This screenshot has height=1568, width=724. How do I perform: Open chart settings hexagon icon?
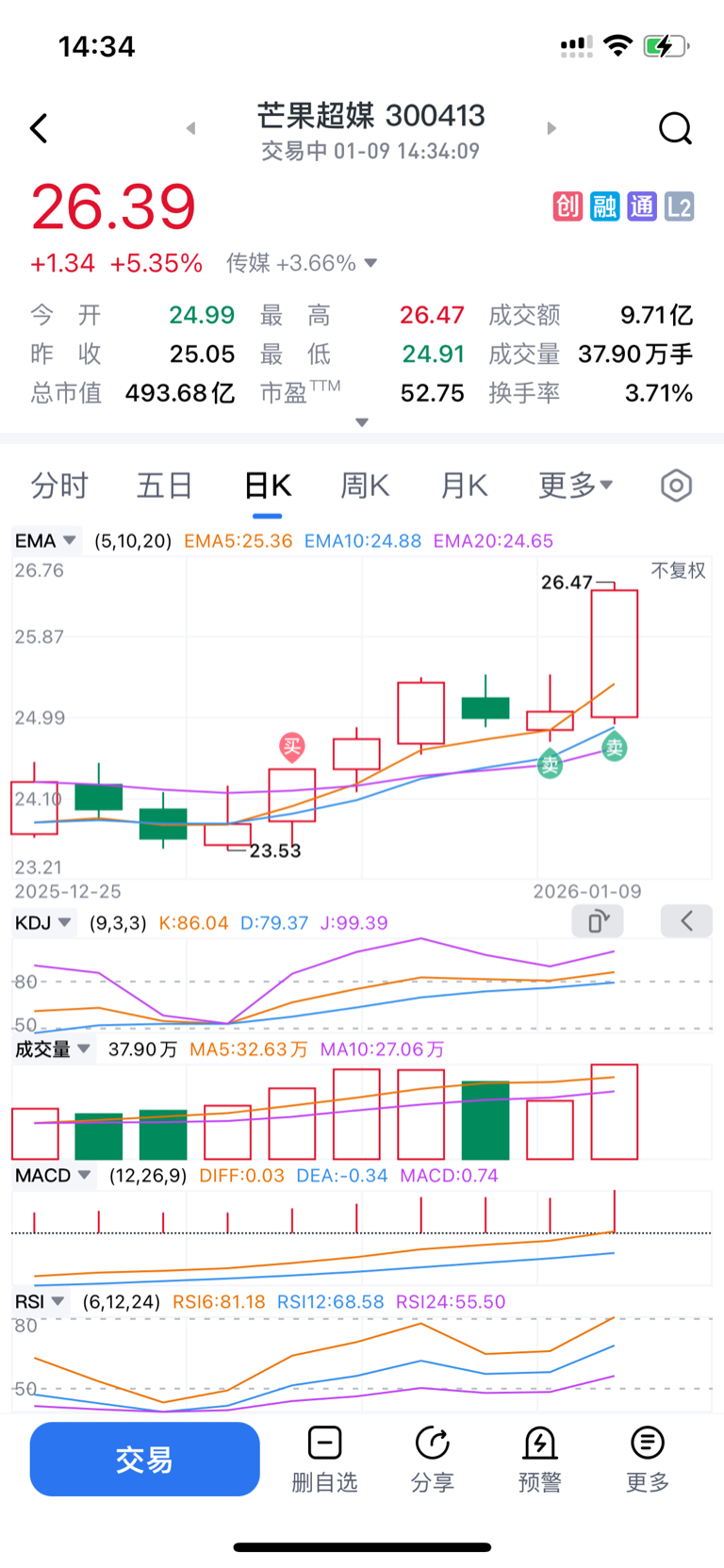pos(676,486)
